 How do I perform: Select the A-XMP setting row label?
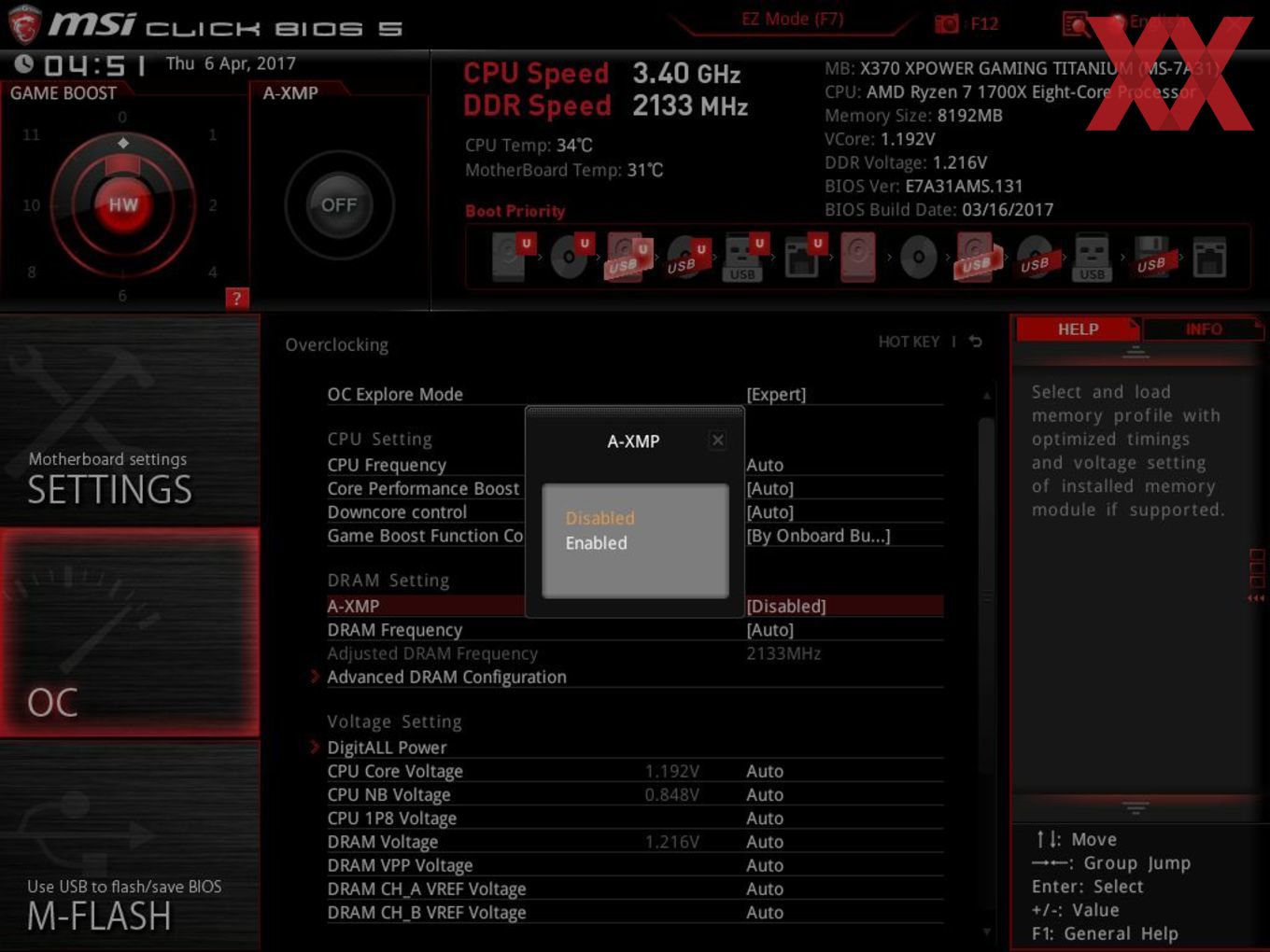(353, 606)
